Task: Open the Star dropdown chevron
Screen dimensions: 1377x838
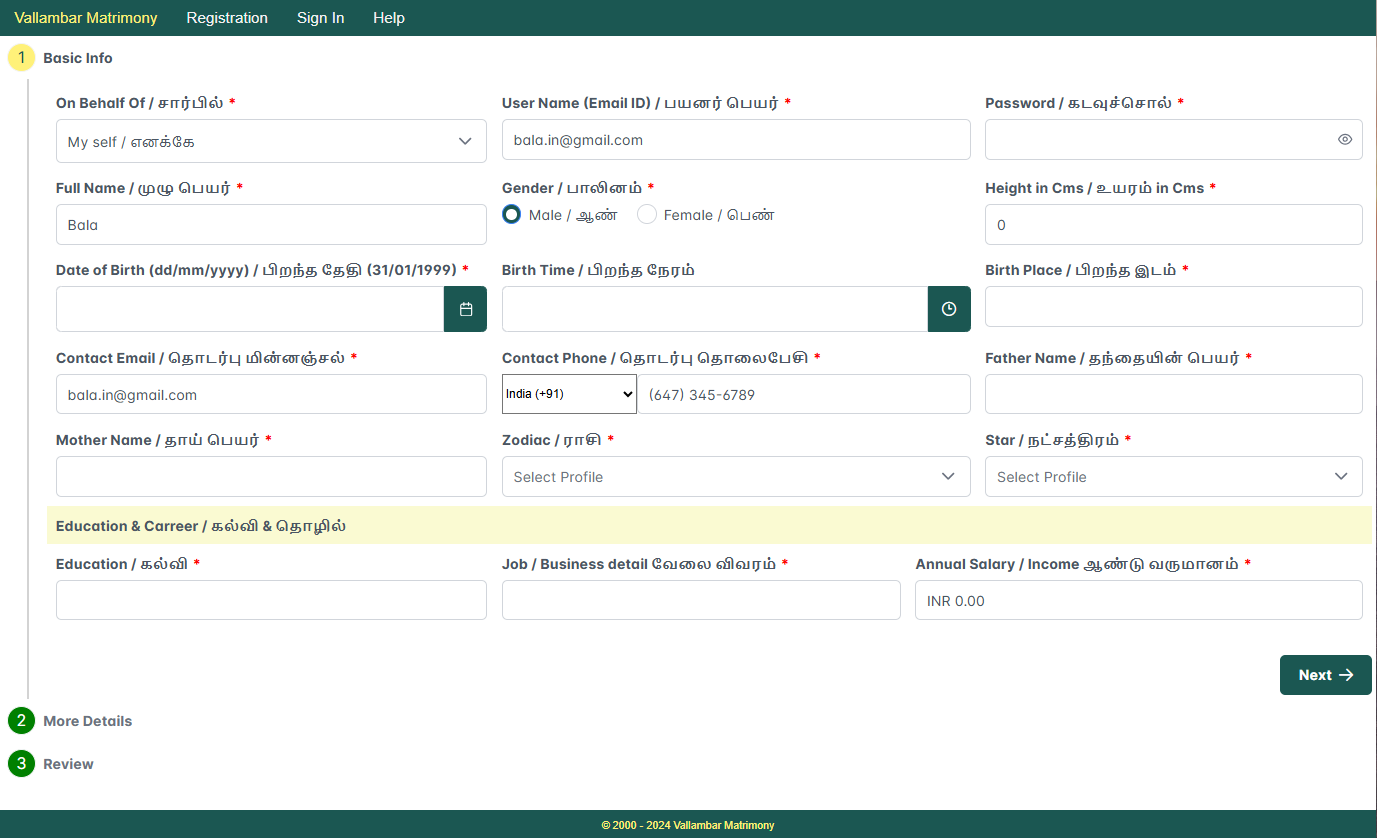Action: click(x=1341, y=476)
